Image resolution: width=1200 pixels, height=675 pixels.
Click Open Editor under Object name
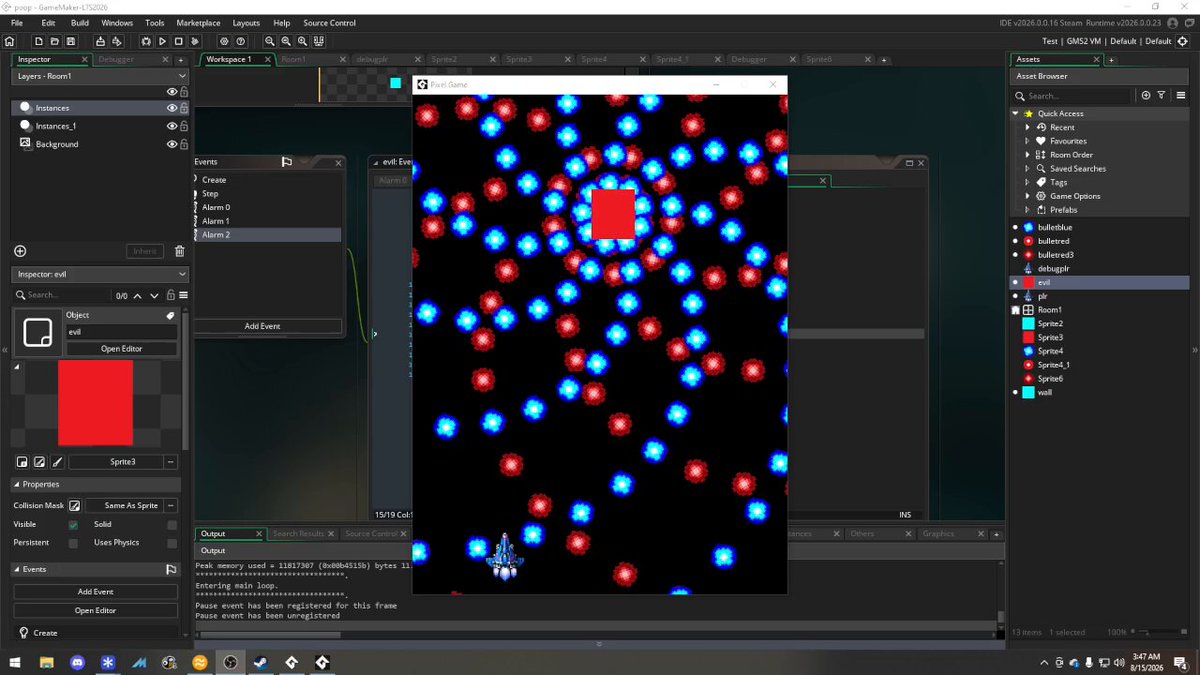coord(122,349)
